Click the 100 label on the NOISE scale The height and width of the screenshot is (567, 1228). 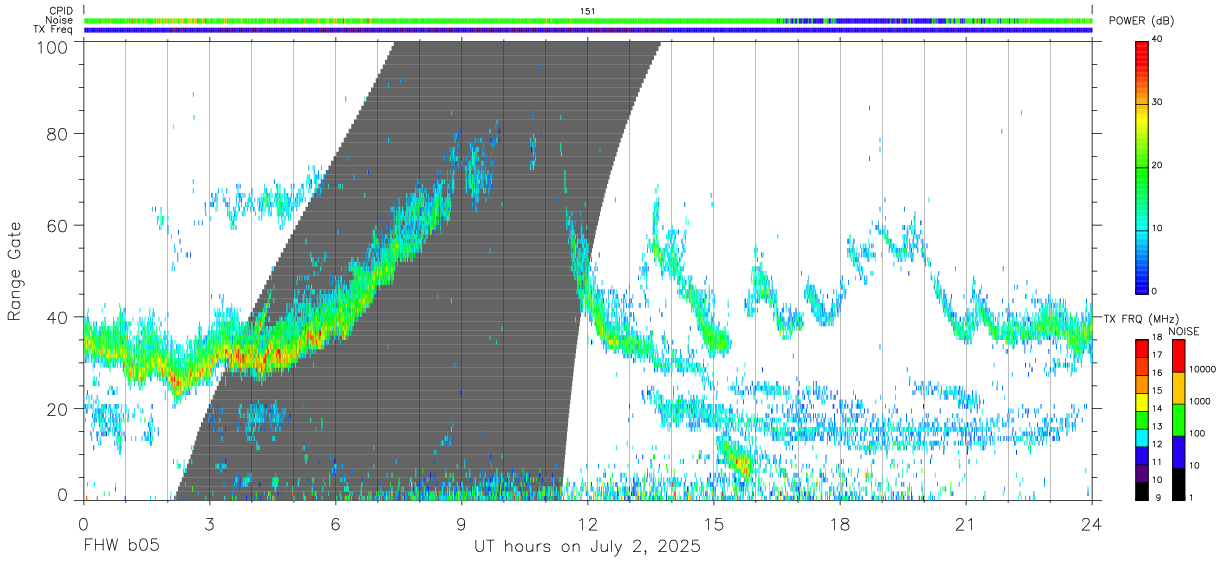1198,434
